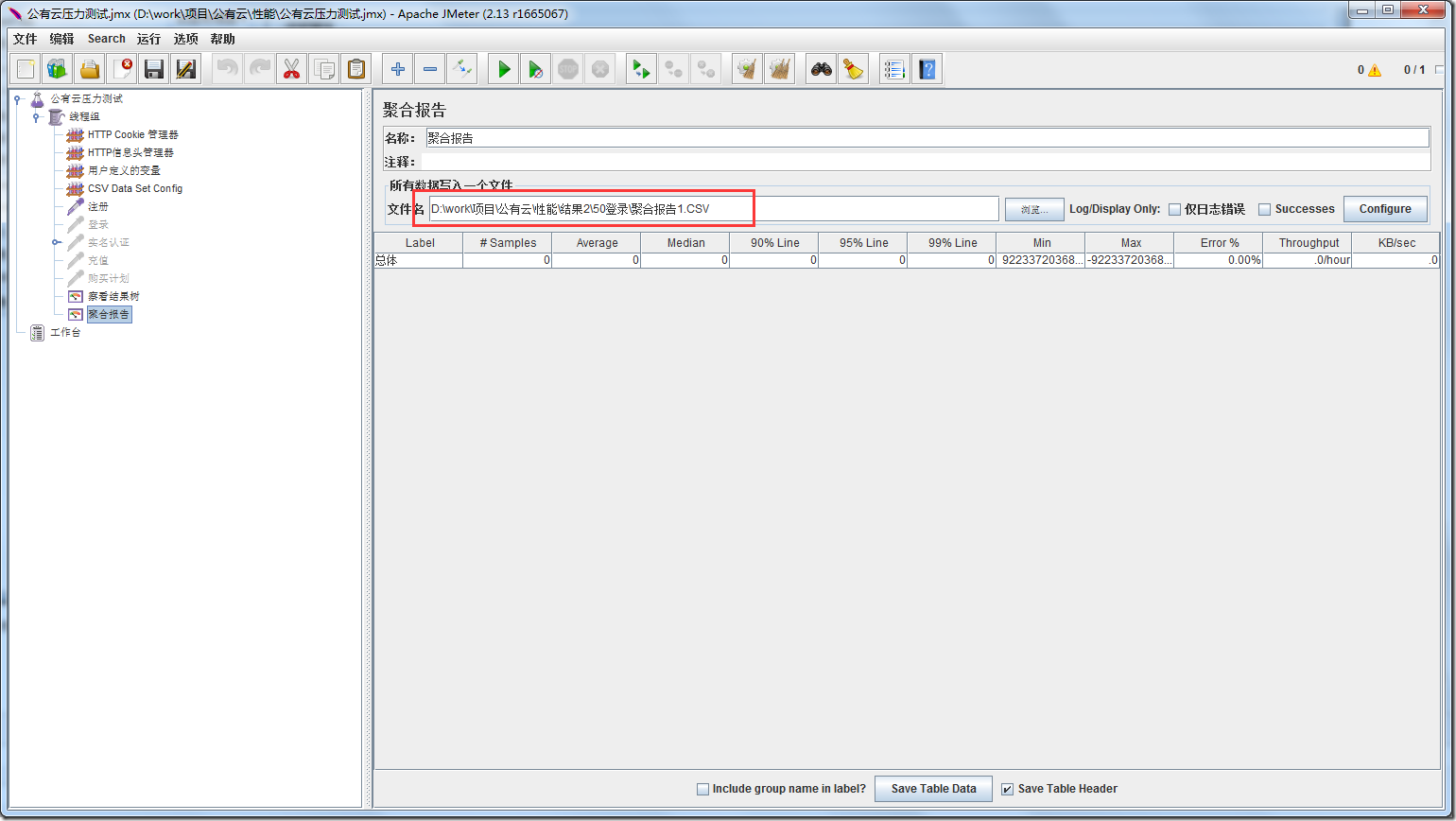Click the Remote stop all icon
The image size is (1456, 821).
click(x=673, y=69)
